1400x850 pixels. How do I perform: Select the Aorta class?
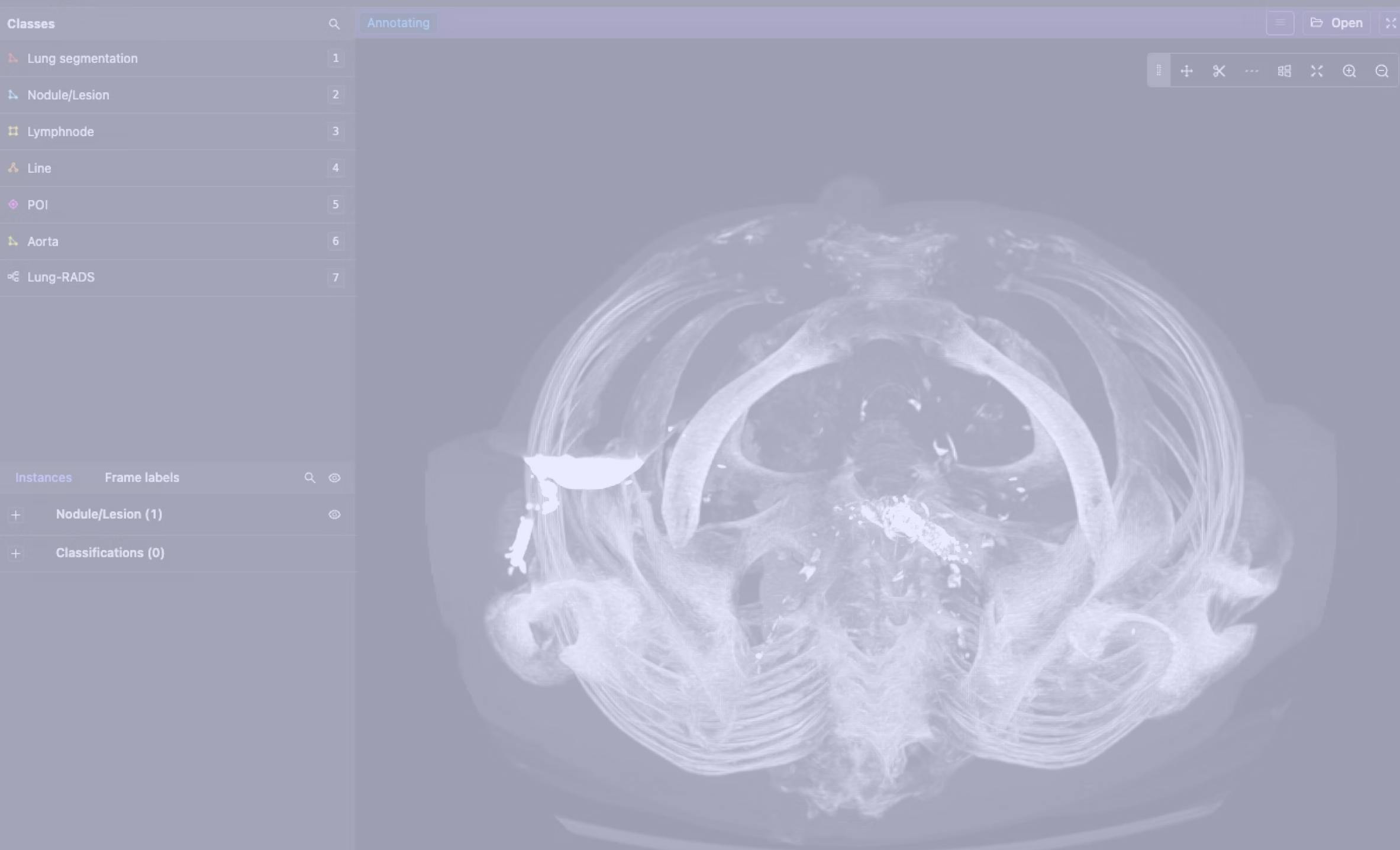(x=177, y=242)
